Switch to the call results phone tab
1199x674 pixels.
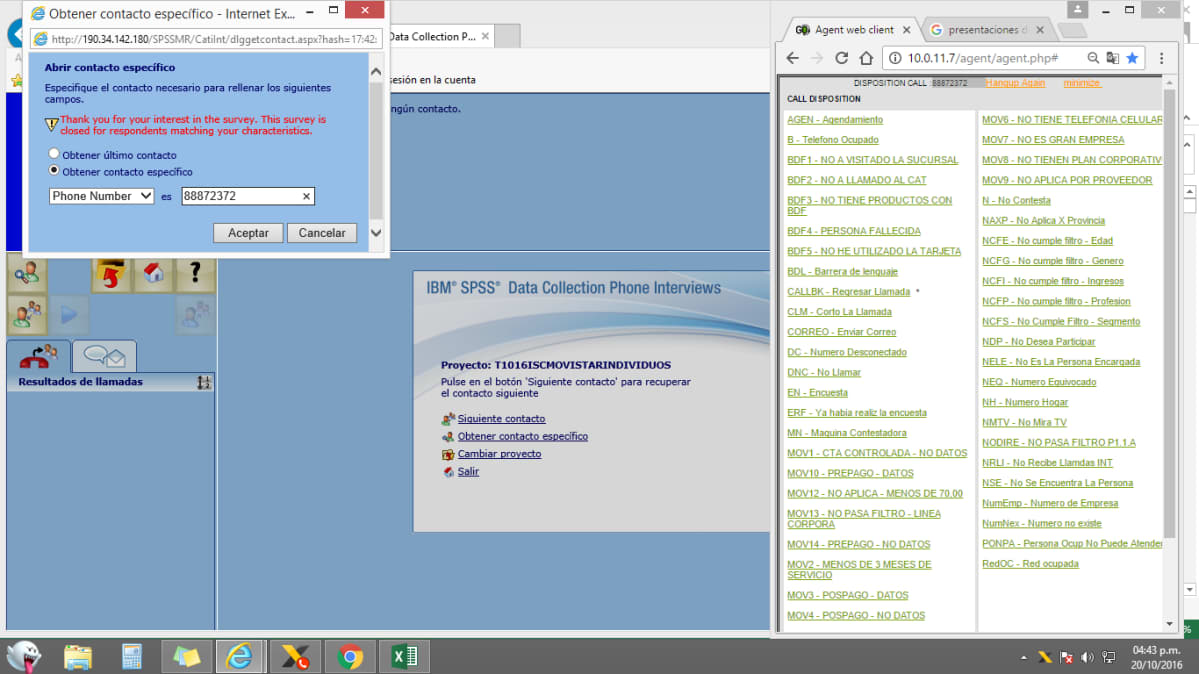38,357
